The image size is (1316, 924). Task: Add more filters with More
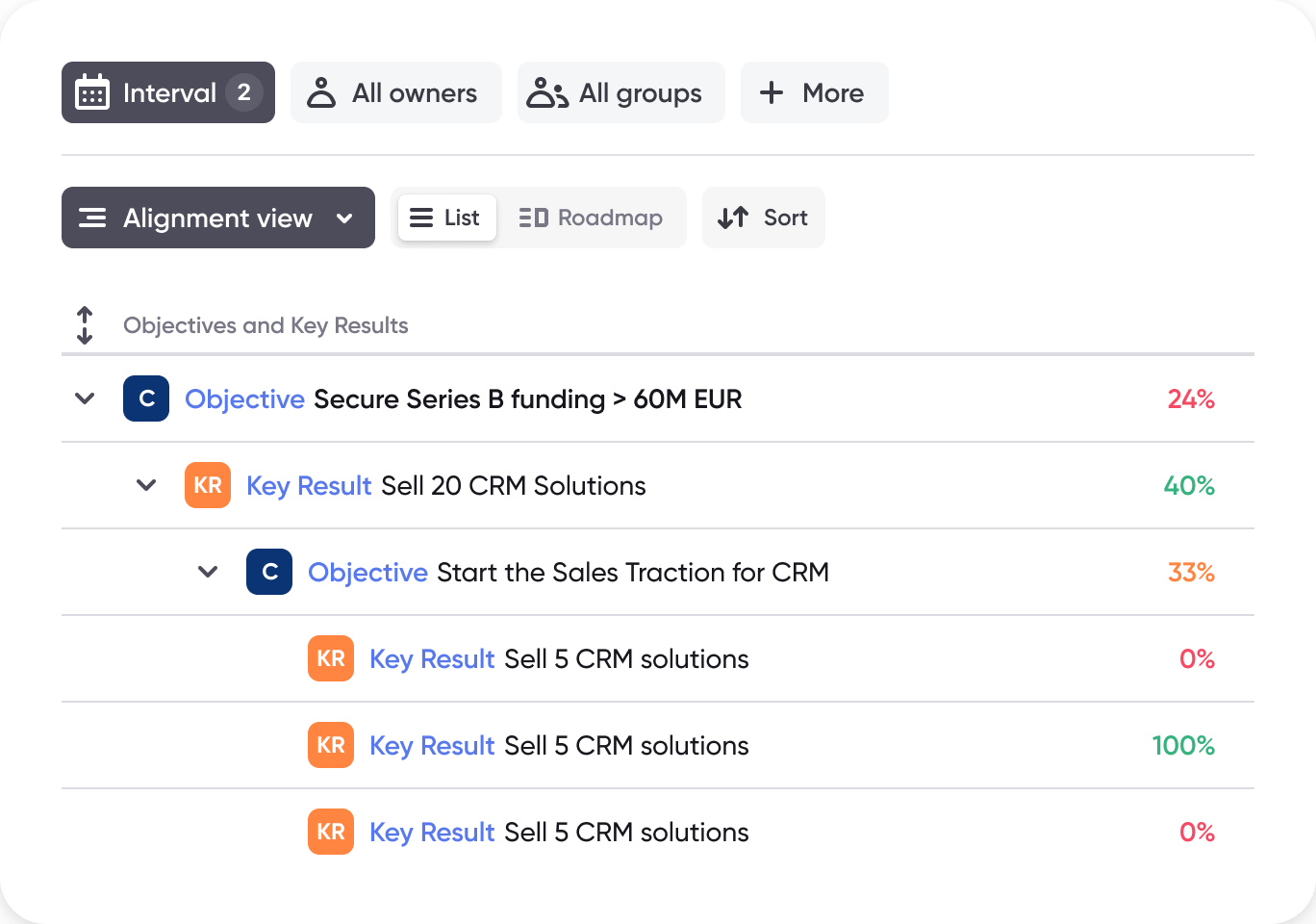(x=815, y=92)
